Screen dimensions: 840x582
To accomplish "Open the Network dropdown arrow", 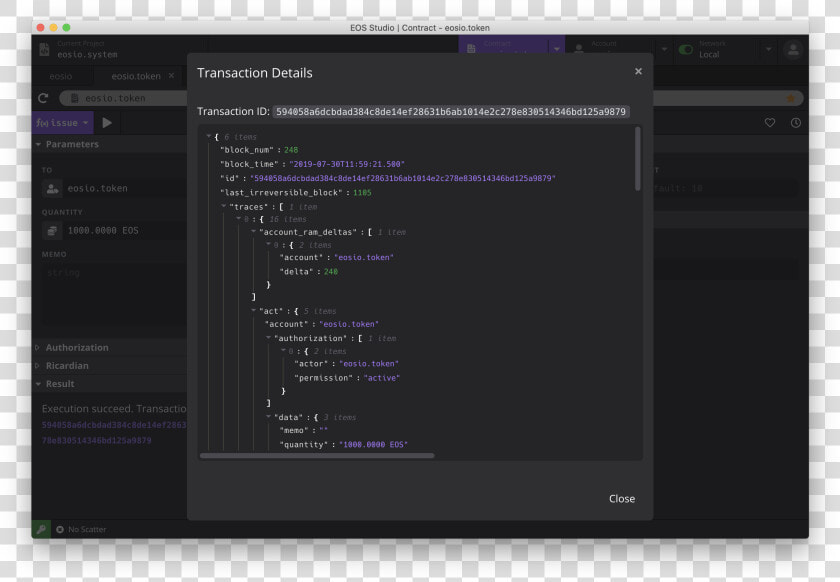I will click(x=768, y=49).
